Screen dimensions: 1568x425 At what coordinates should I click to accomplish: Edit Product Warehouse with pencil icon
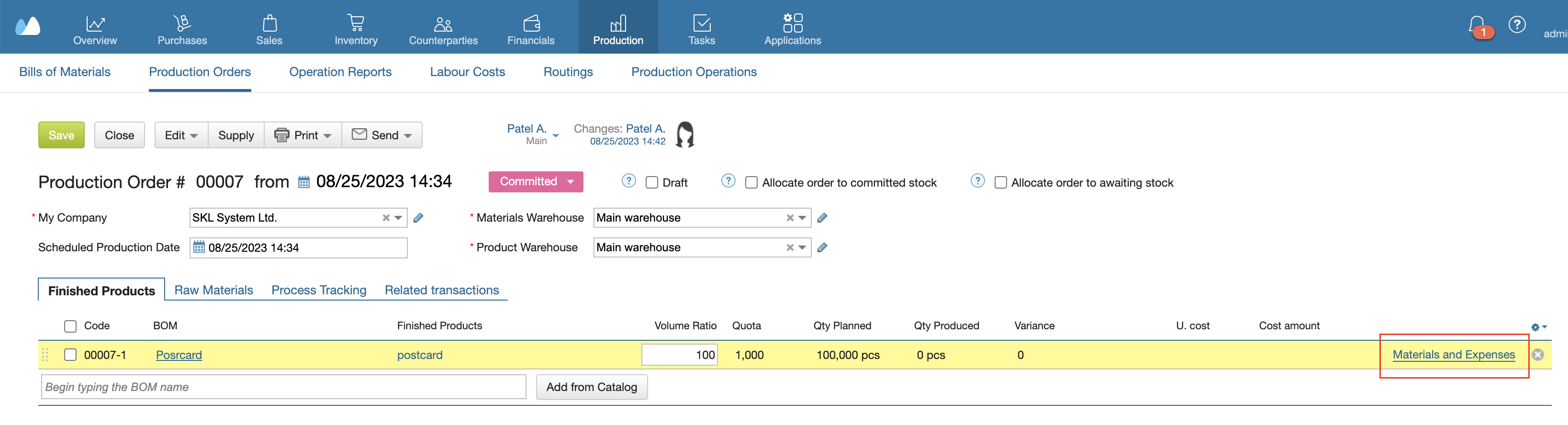point(822,248)
